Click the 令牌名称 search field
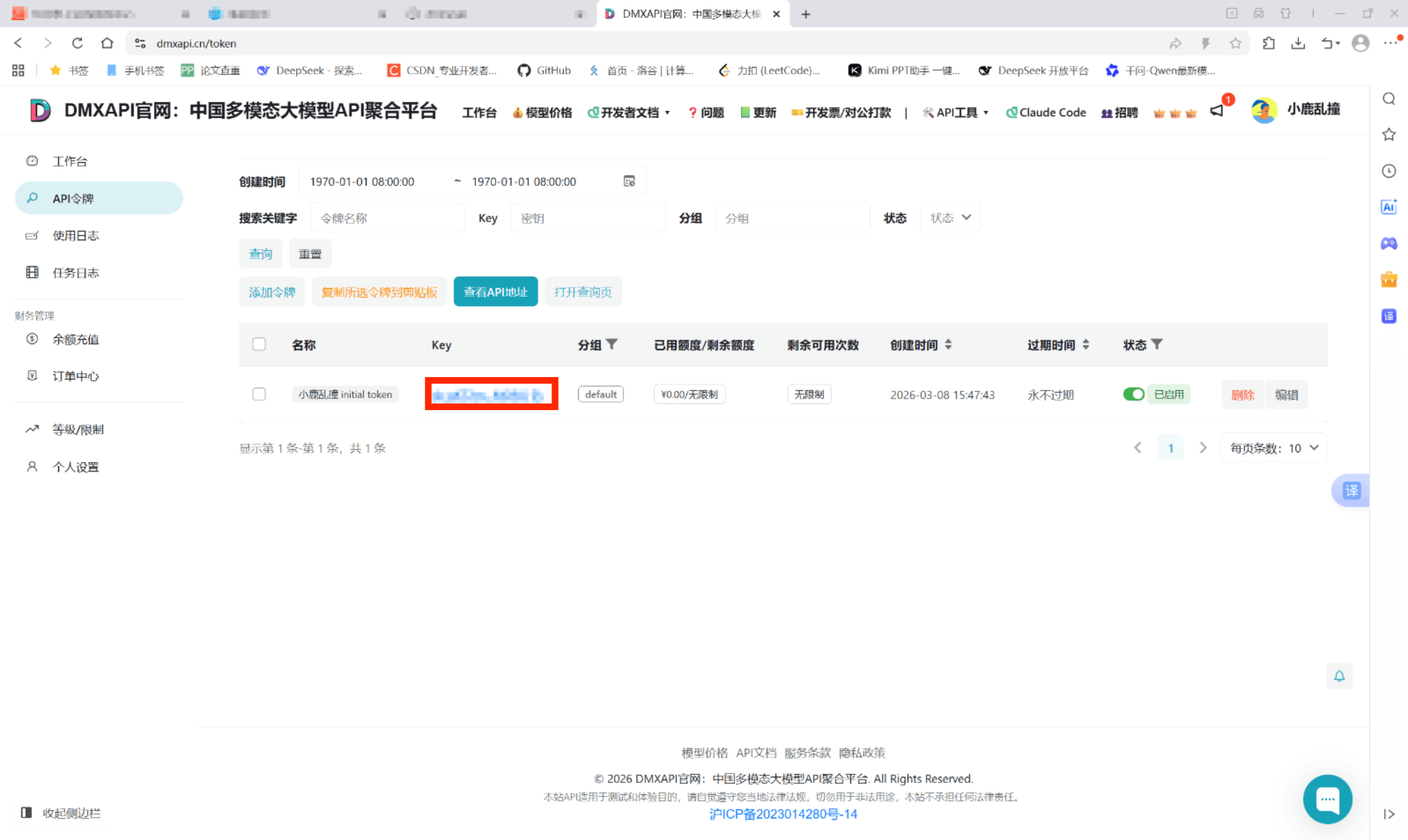The image size is (1408, 840). pos(388,218)
